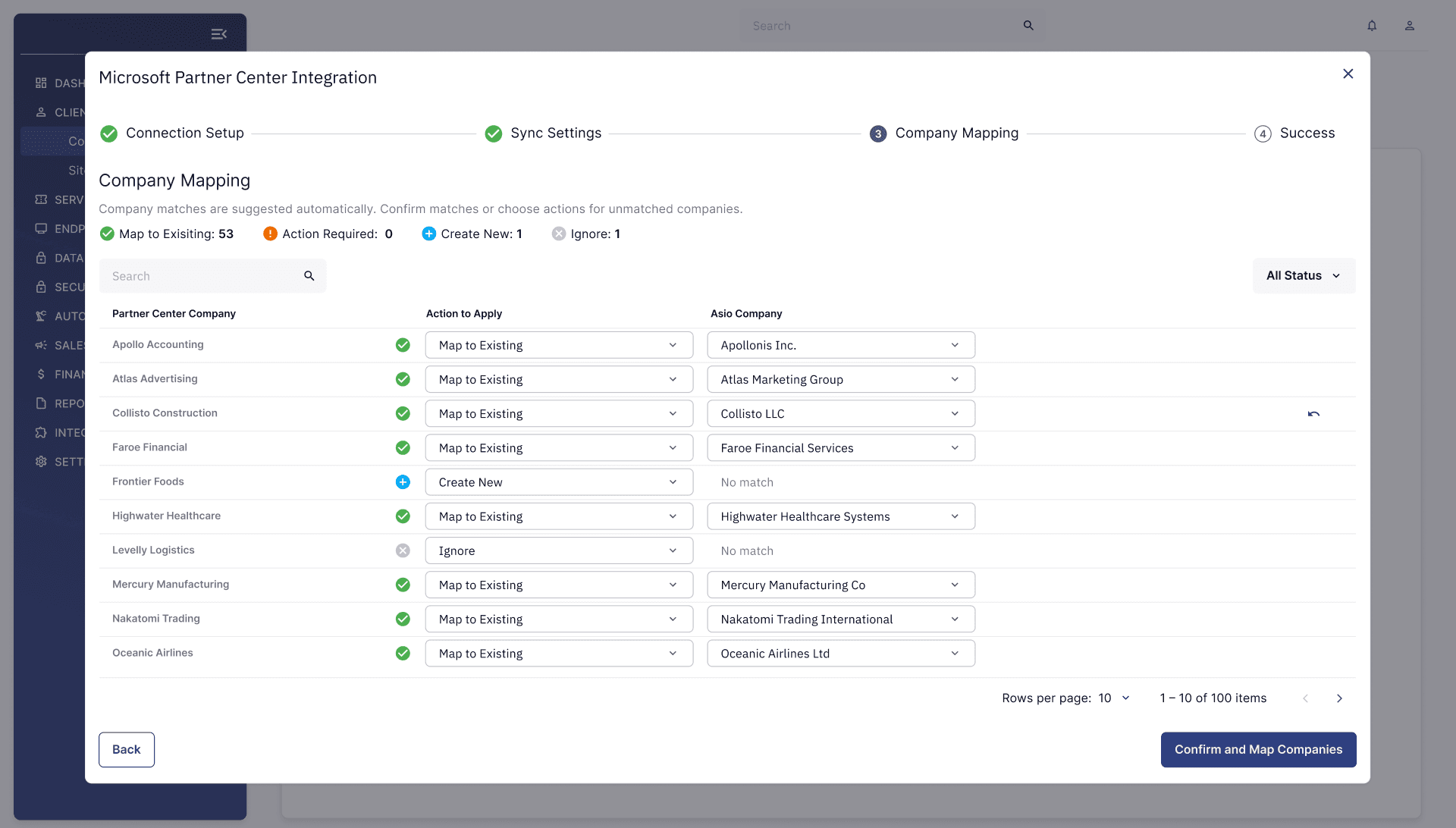Image resolution: width=1456 pixels, height=828 pixels.
Task: Click the Ignore summary cross icon
Action: coord(559,234)
